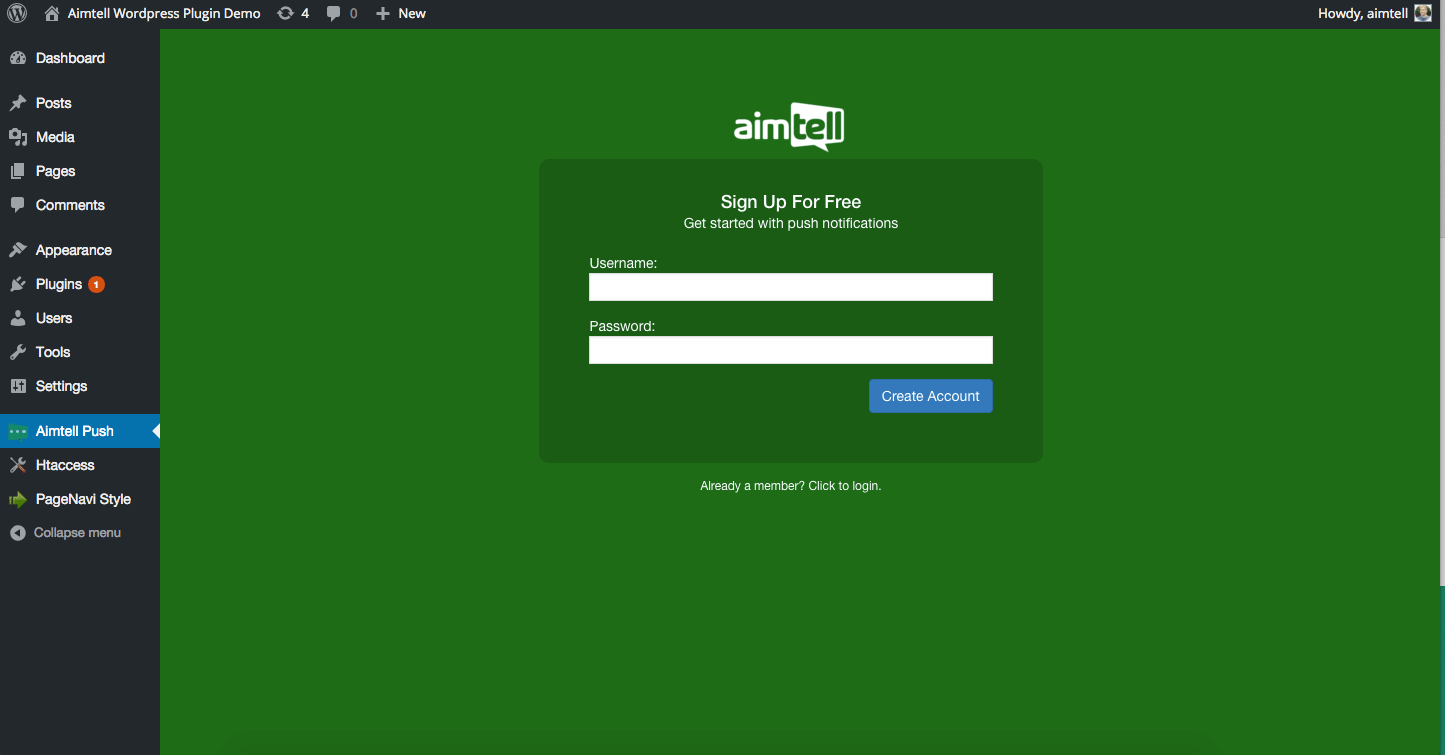Open the Htaccess menu item
Viewport: 1445px width, 755px height.
pyautogui.click(x=65, y=465)
